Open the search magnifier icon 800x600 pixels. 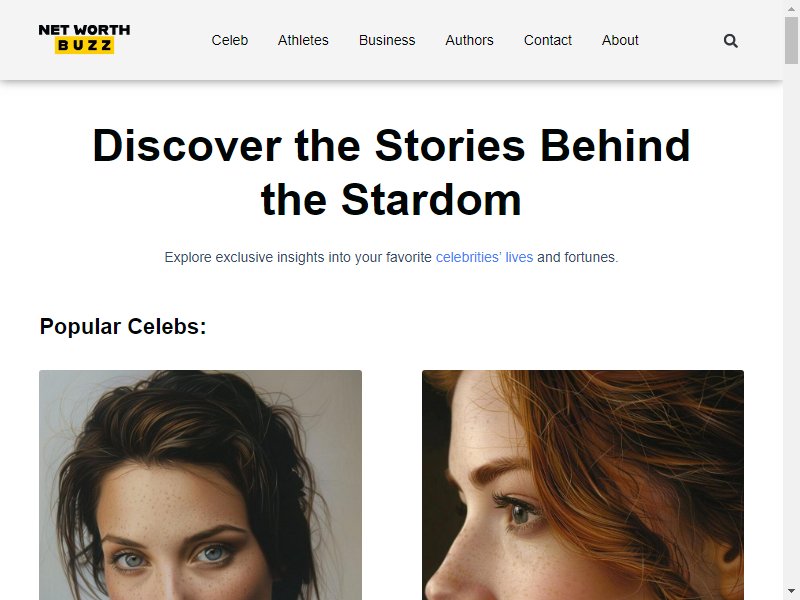tap(731, 41)
